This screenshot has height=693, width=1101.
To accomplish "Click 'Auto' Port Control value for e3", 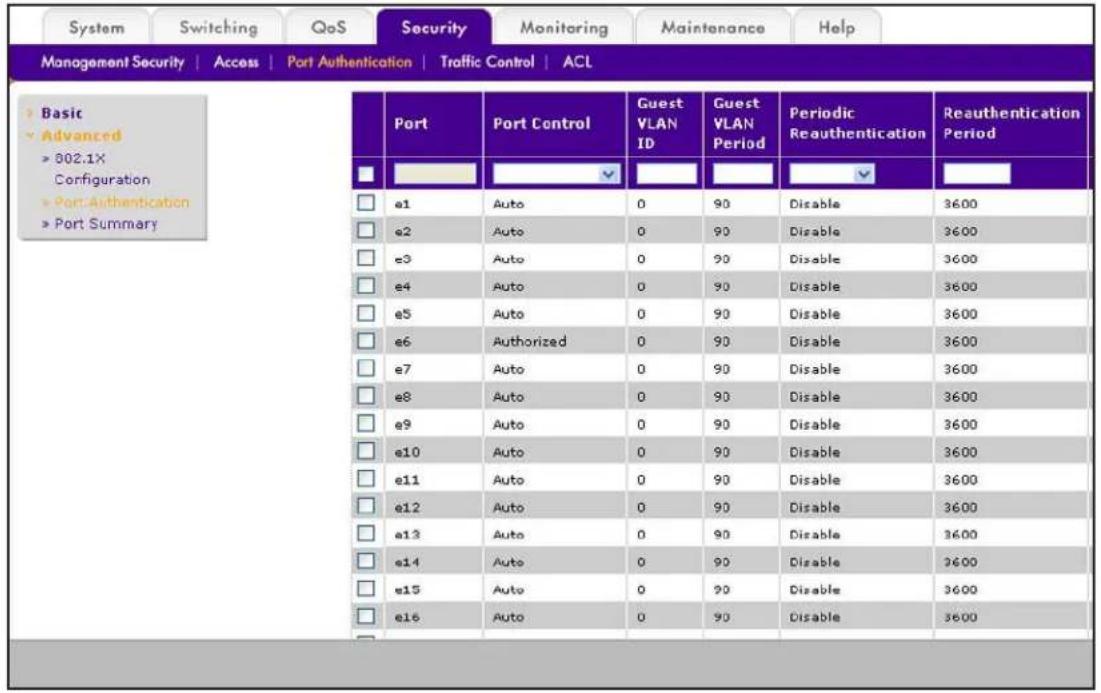I will pyautogui.click(x=508, y=259).
